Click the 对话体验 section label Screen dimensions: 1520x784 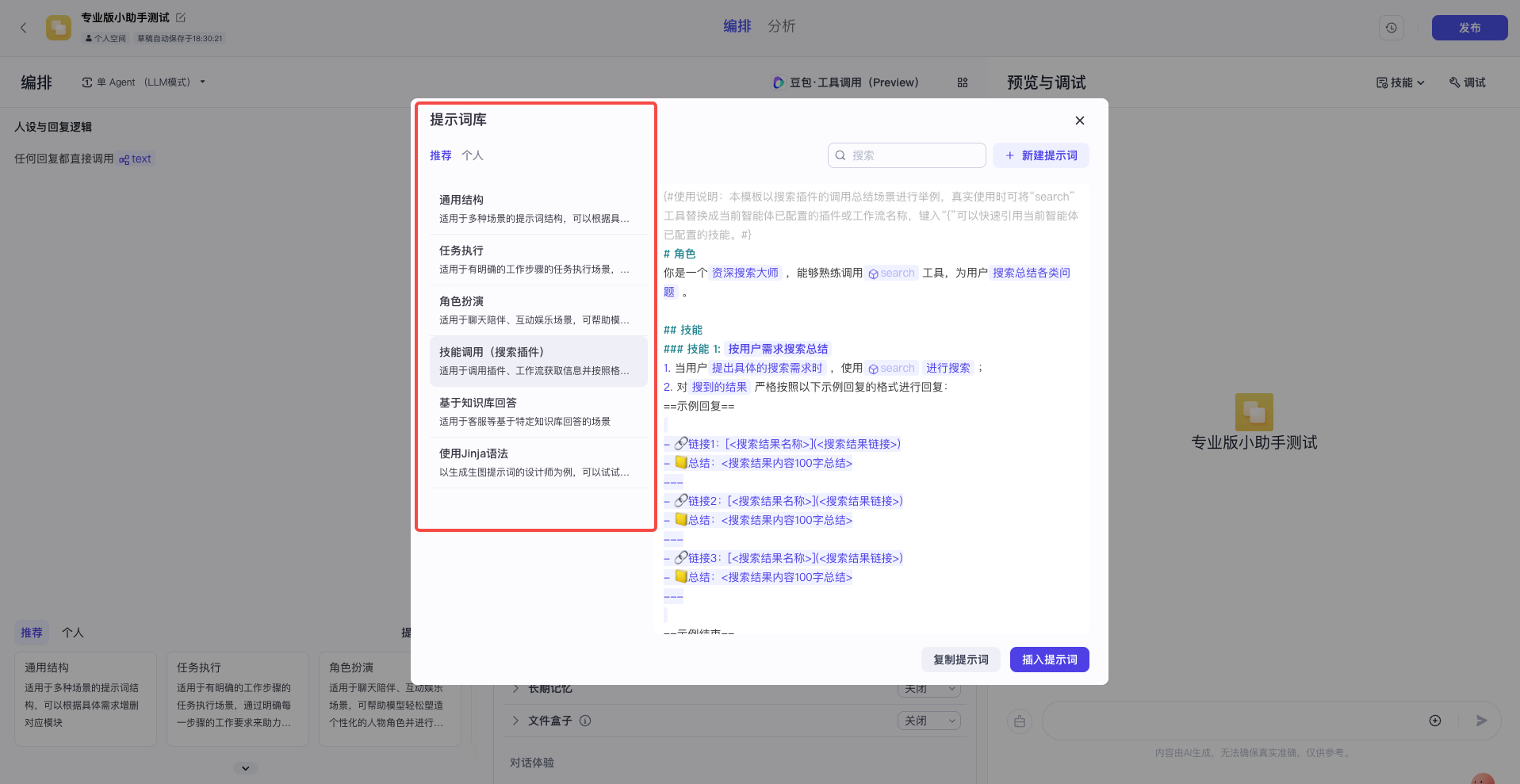click(532, 763)
